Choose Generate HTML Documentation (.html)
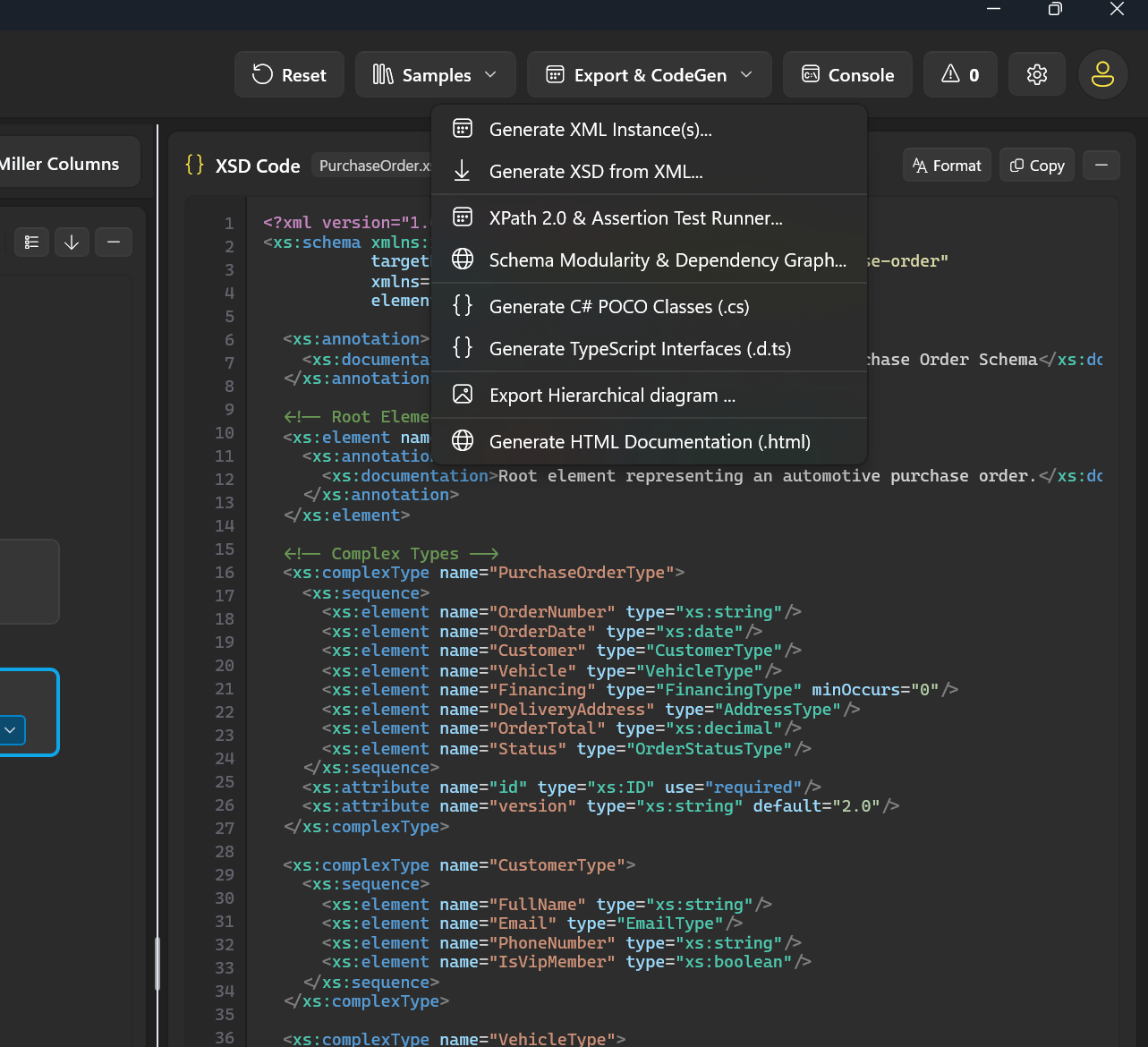The image size is (1148, 1047). point(649,442)
